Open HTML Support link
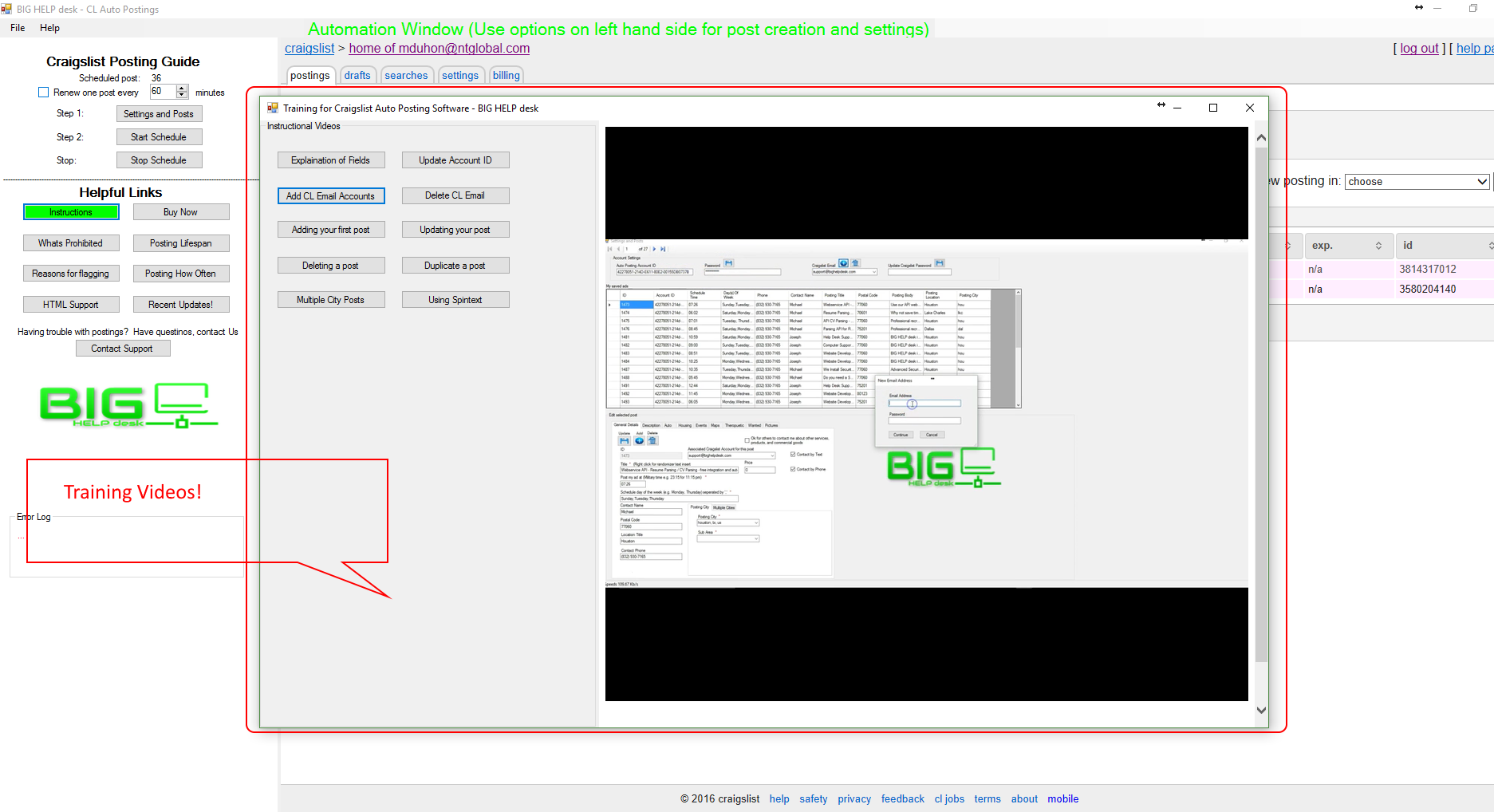 (71, 305)
